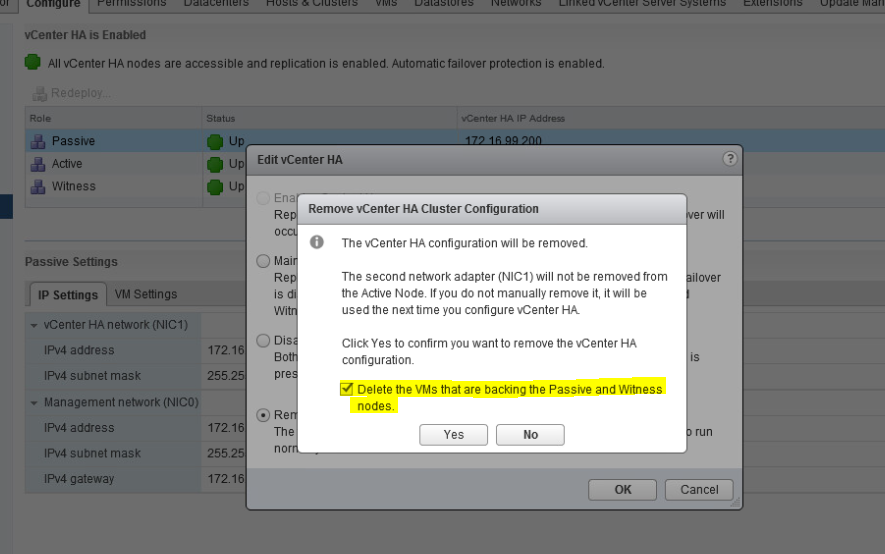Image resolution: width=885 pixels, height=554 pixels.
Task: Click the Witness node icon
Action: point(38,186)
